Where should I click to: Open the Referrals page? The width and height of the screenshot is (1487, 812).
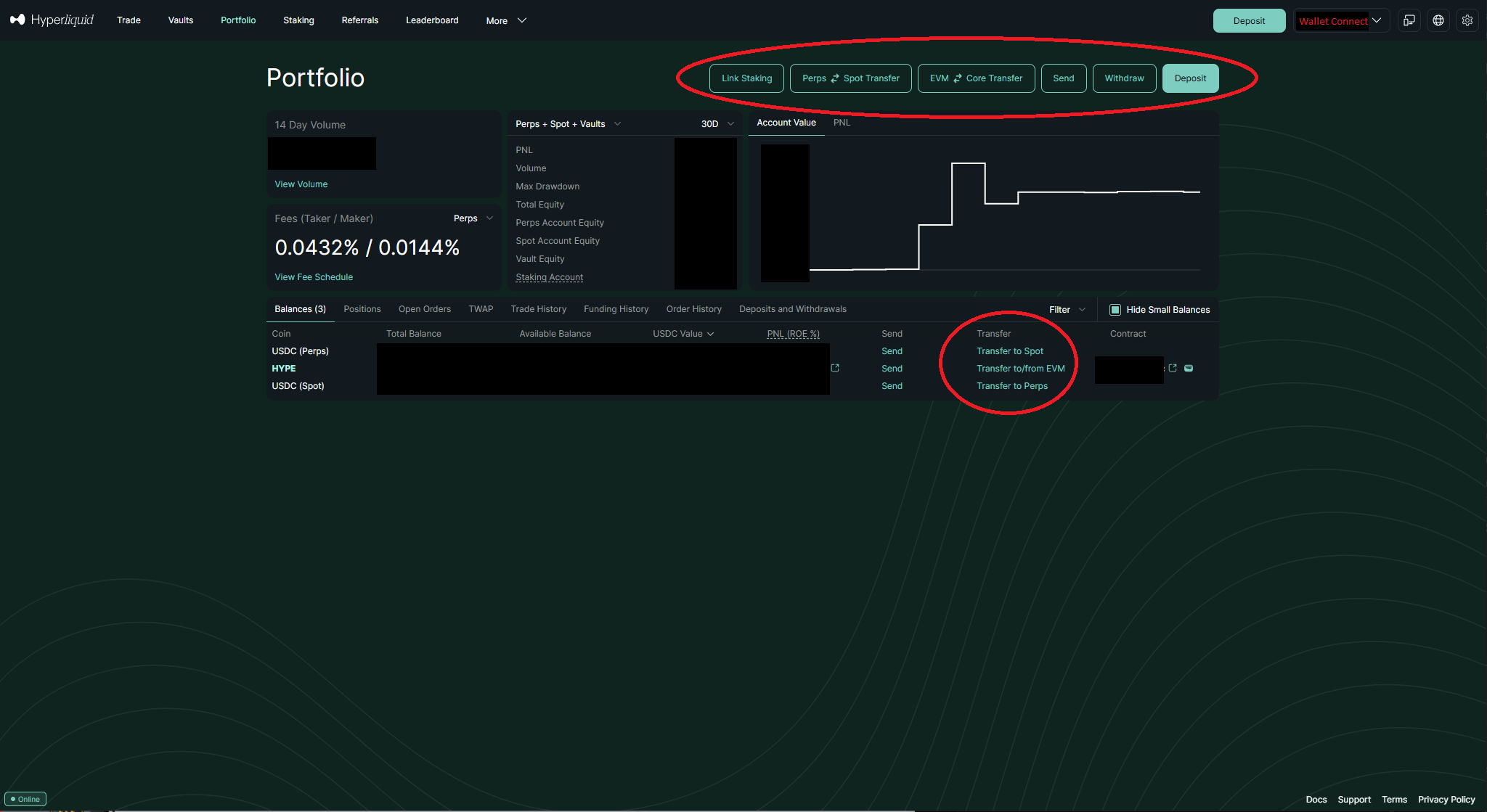[360, 20]
